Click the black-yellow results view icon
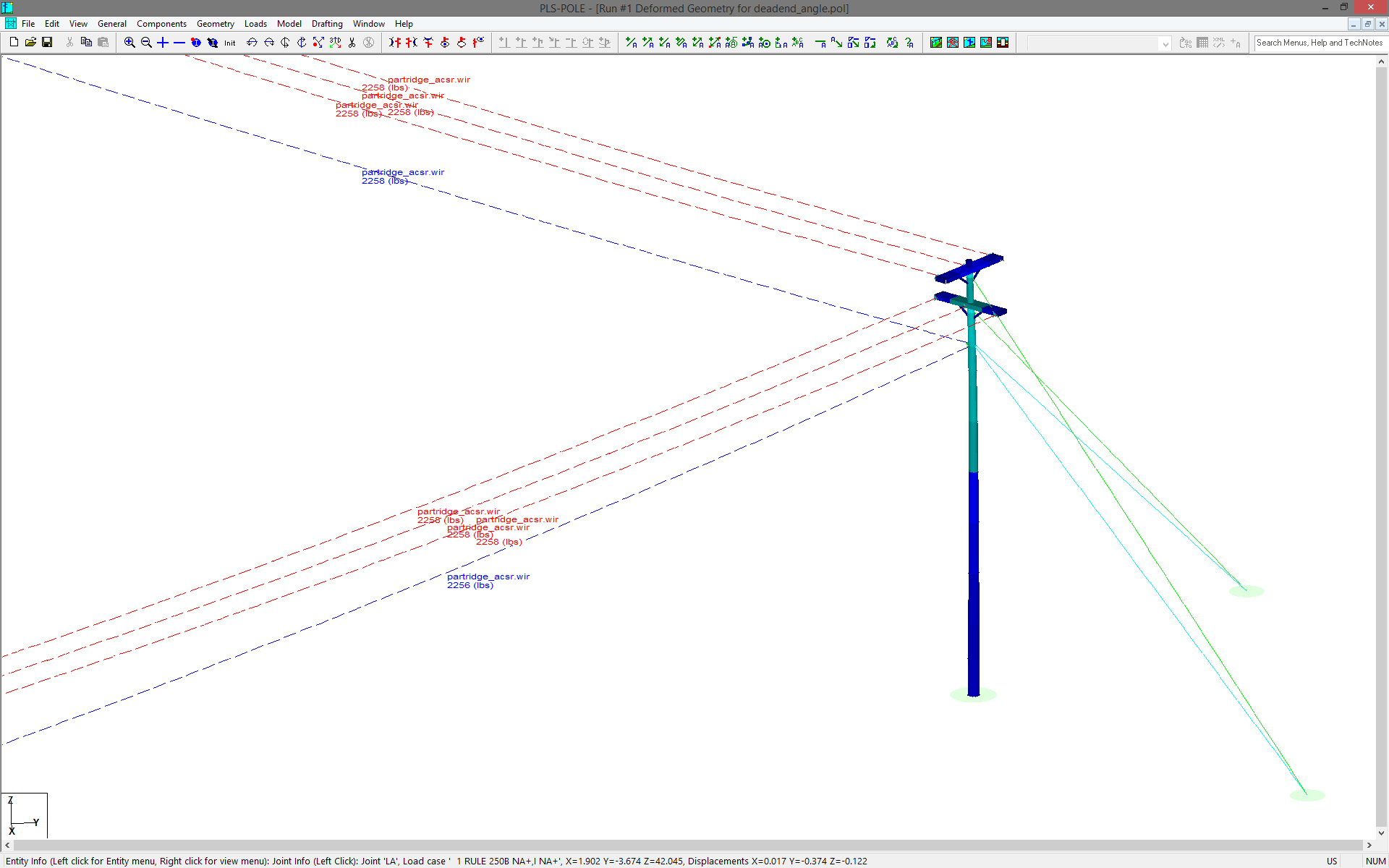Image resolution: width=1389 pixels, height=868 pixels. click(1003, 43)
